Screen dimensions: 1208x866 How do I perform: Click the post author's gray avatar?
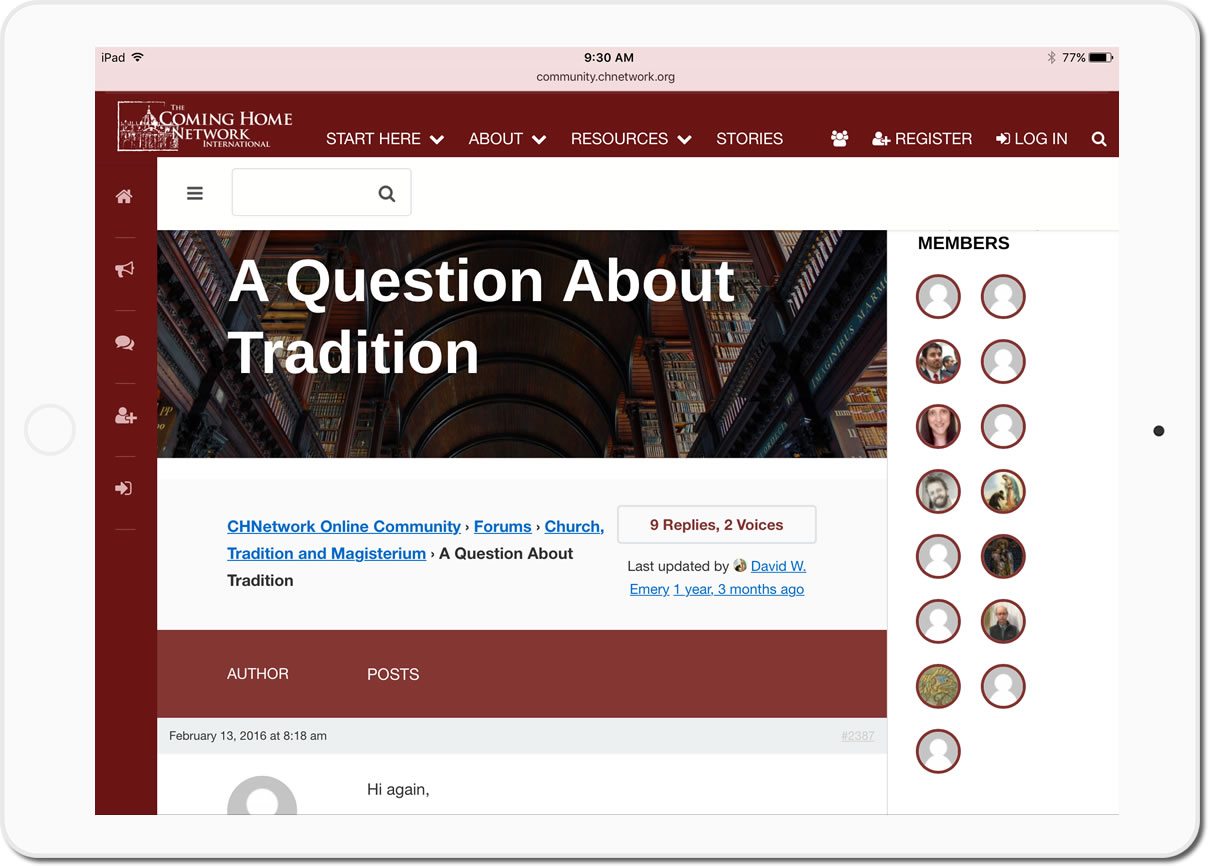click(x=262, y=795)
